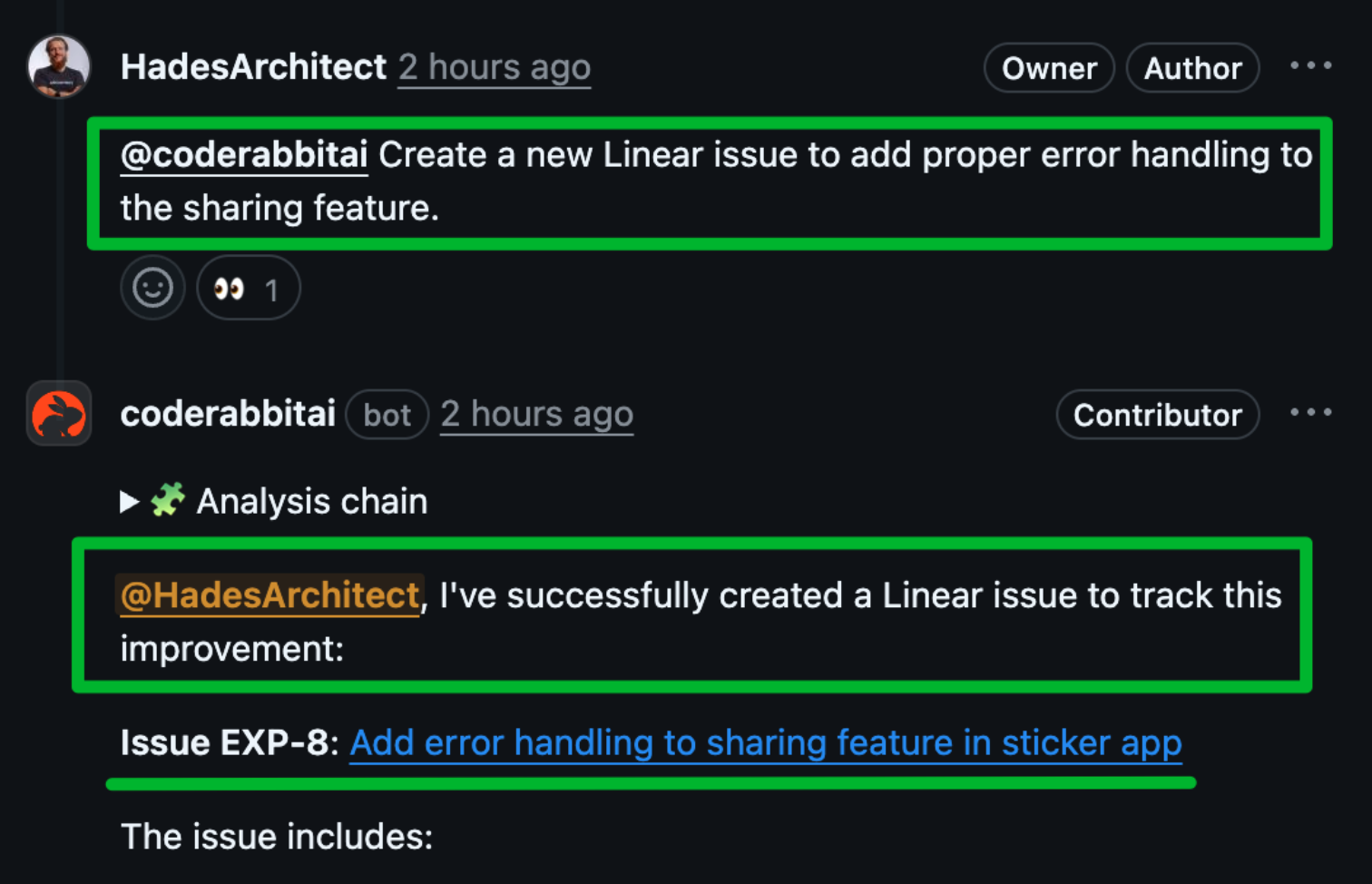Viewport: 1372px width, 884px height.
Task: Click the Contributor badge
Action: [x=1157, y=415]
